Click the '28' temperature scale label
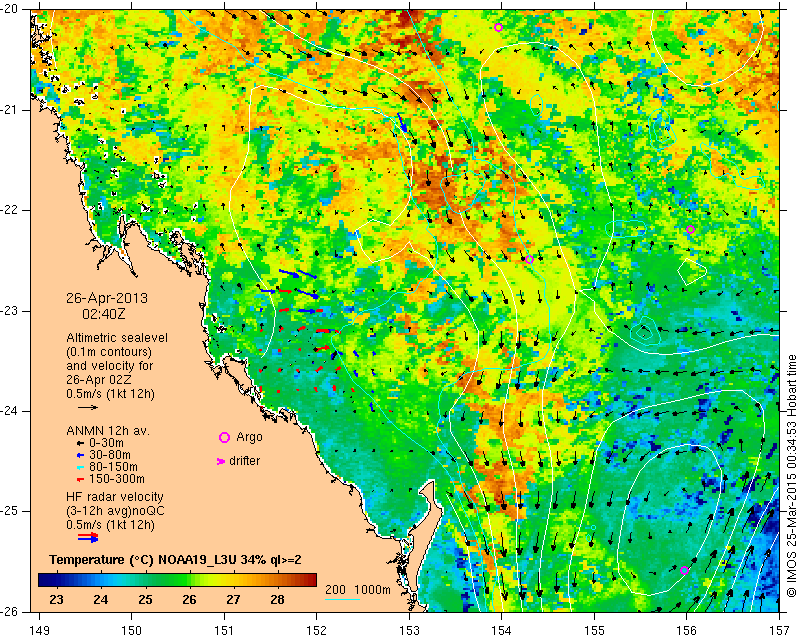 coord(277,599)
